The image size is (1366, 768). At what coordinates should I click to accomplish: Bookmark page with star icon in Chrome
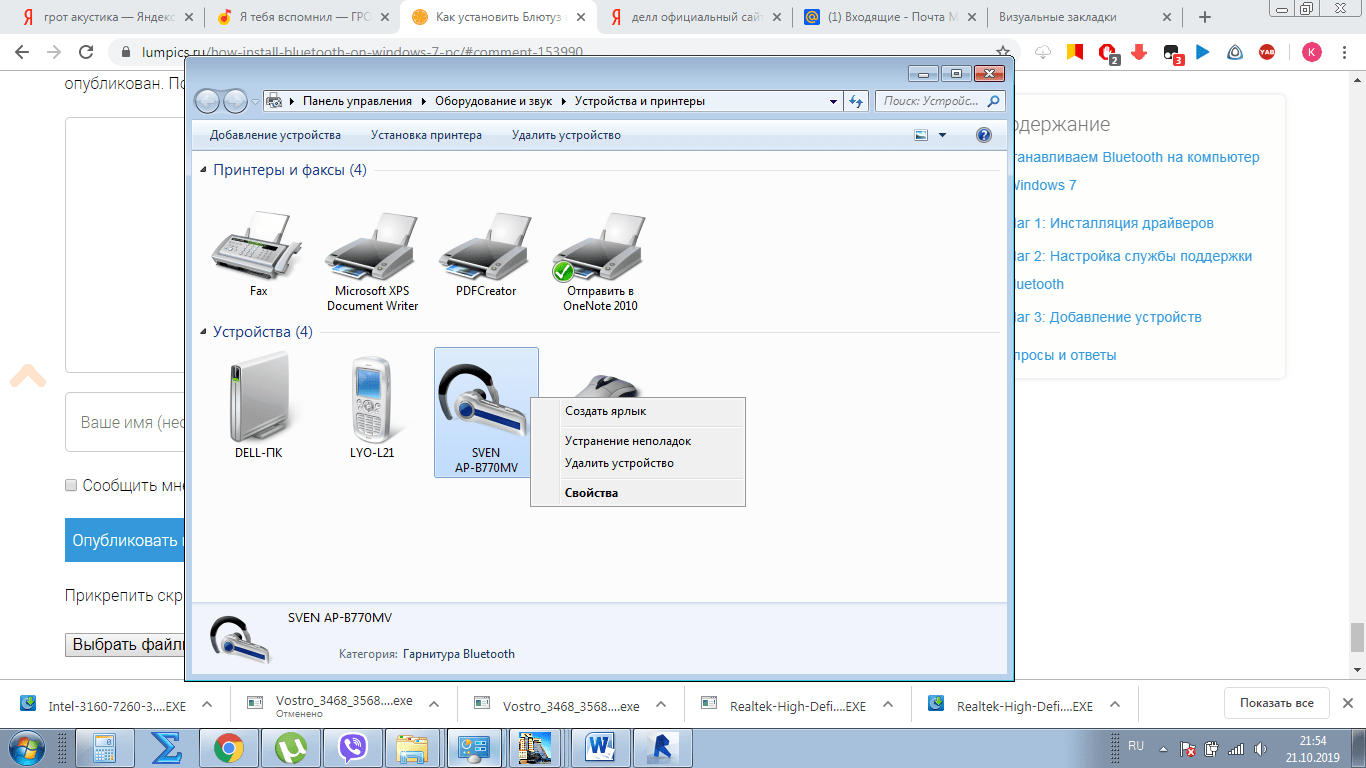1003,52
